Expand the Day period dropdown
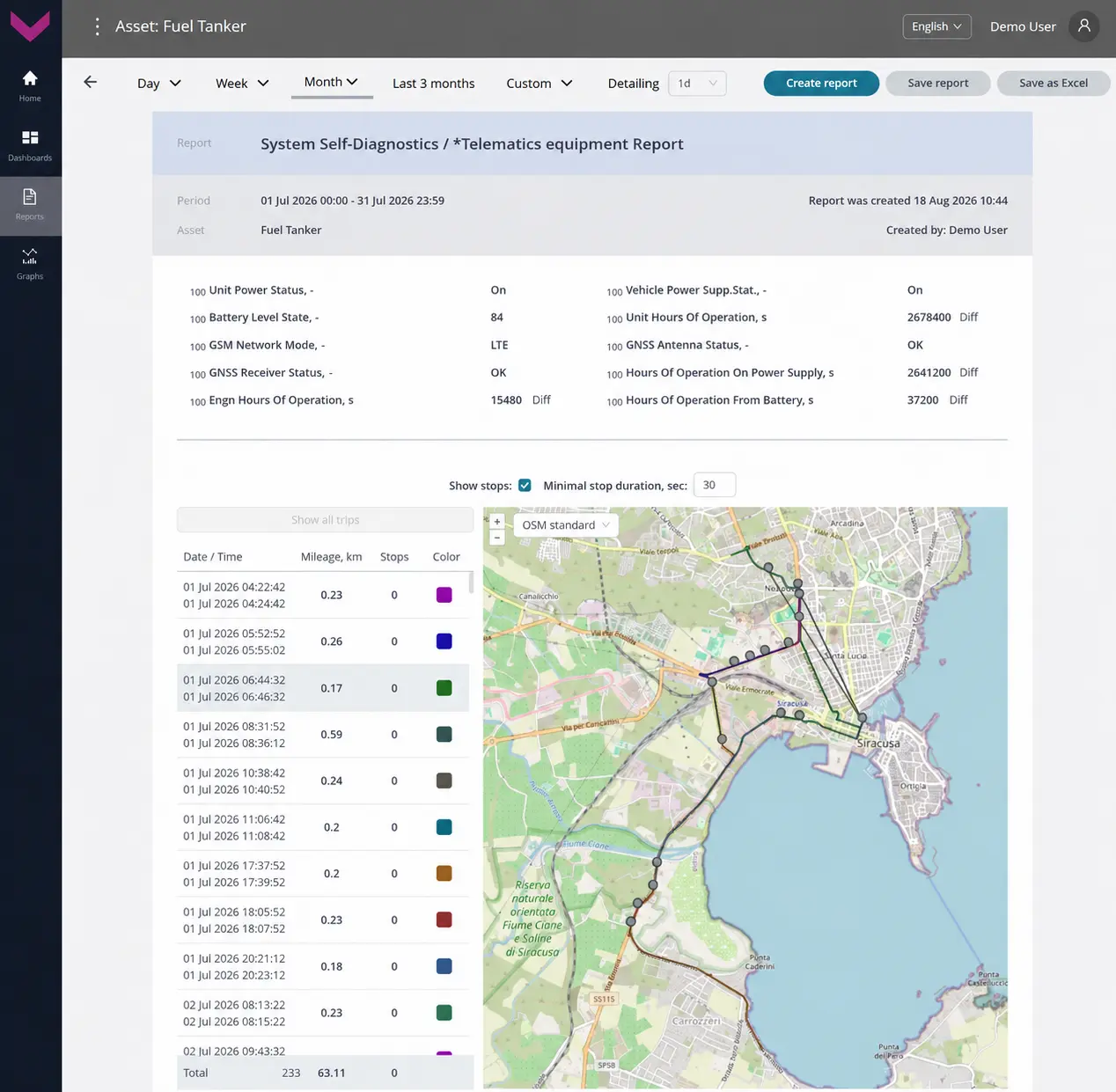This screenshot has width=1116, height=1092. coord(158,83)
